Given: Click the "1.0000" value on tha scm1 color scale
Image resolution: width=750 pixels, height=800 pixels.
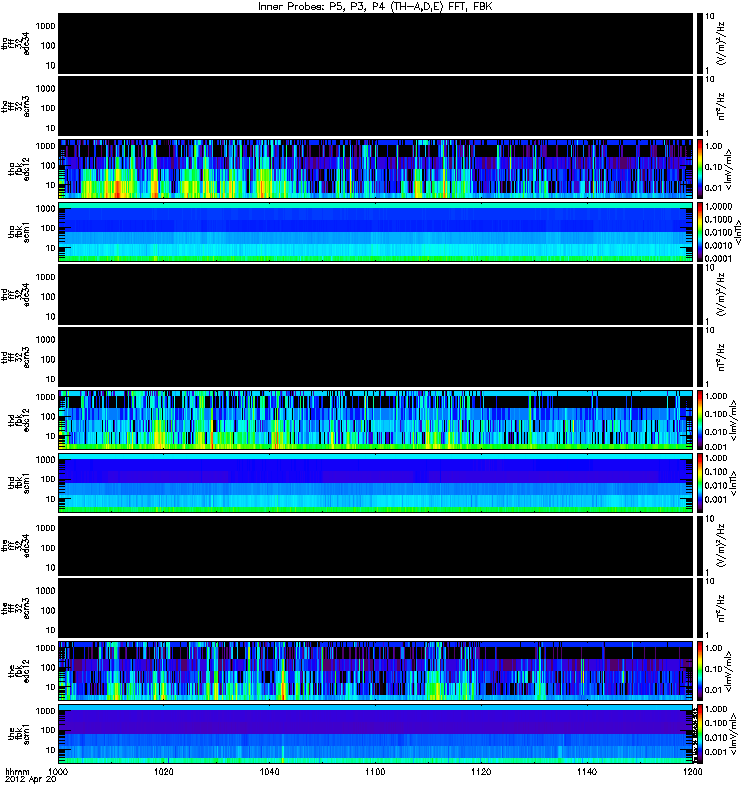Looking at the screenshot, I should click(x=718, y=207).
